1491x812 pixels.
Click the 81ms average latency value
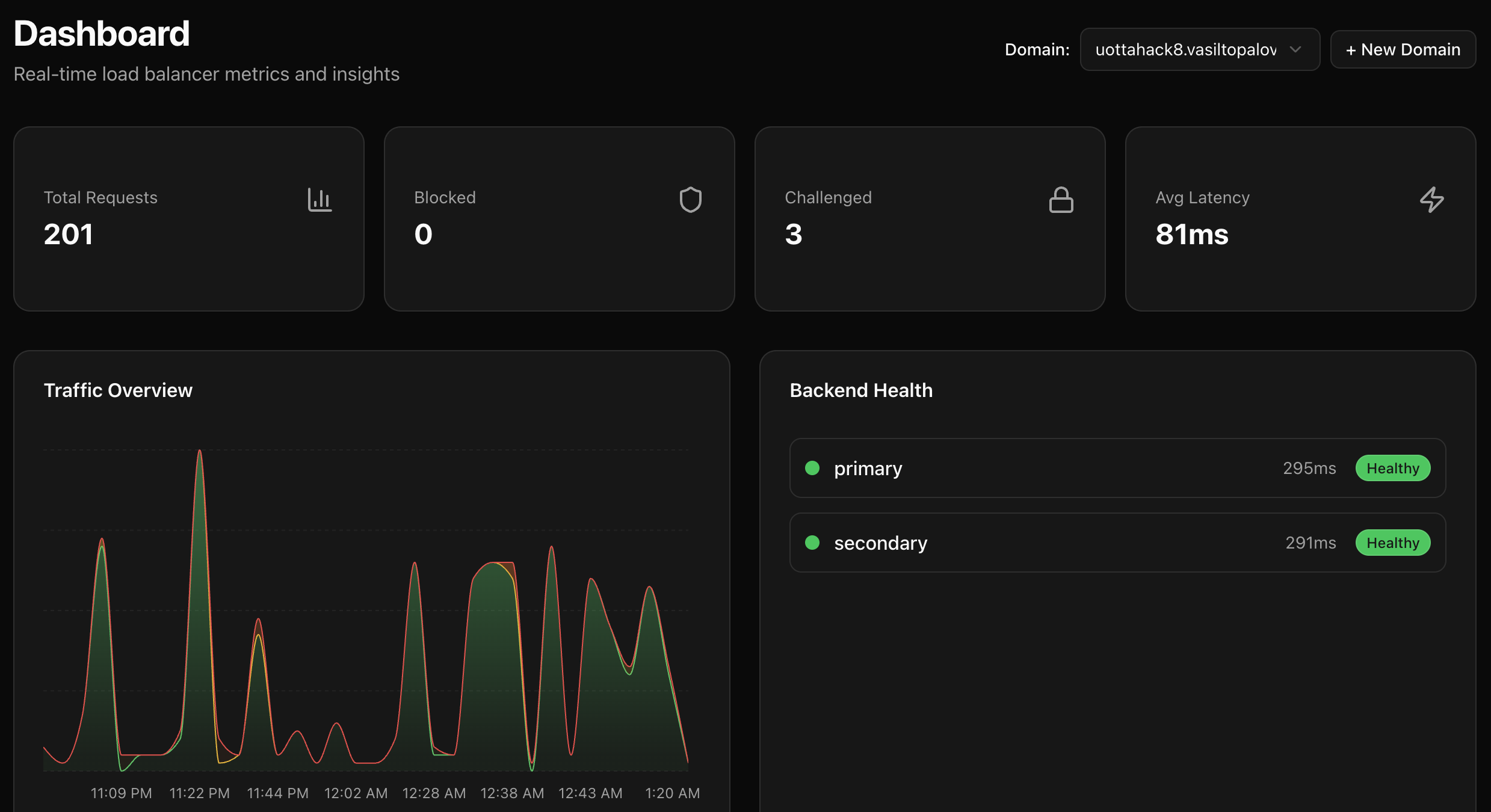1191,234
